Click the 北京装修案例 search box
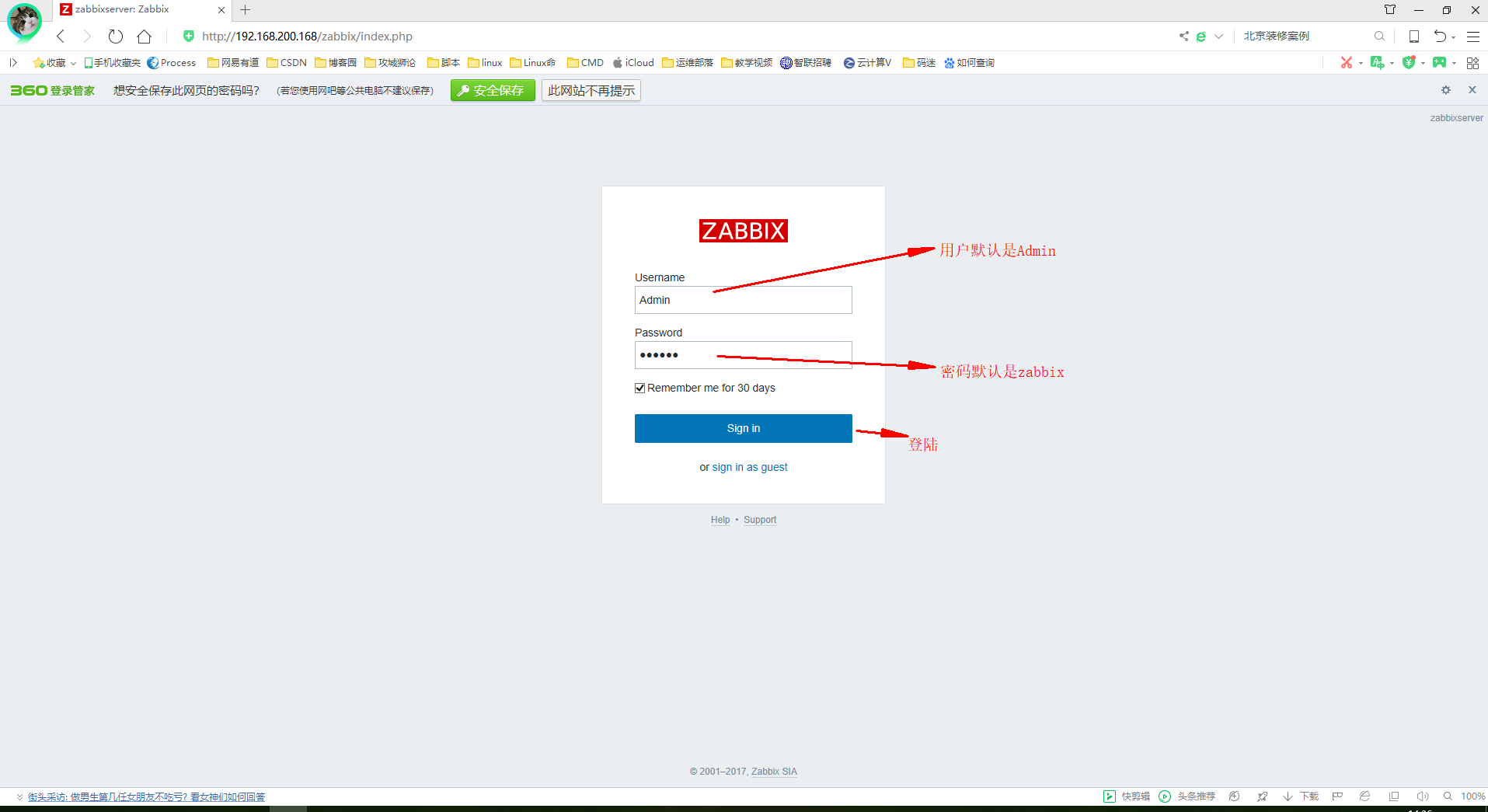Image resolution: width=1488 pixels, height=812 pixels. pos(1305,36)
